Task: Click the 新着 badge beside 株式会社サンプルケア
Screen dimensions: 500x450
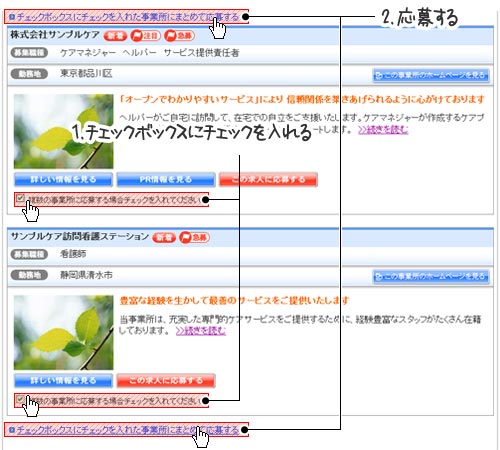Action: tap(115, 36)
